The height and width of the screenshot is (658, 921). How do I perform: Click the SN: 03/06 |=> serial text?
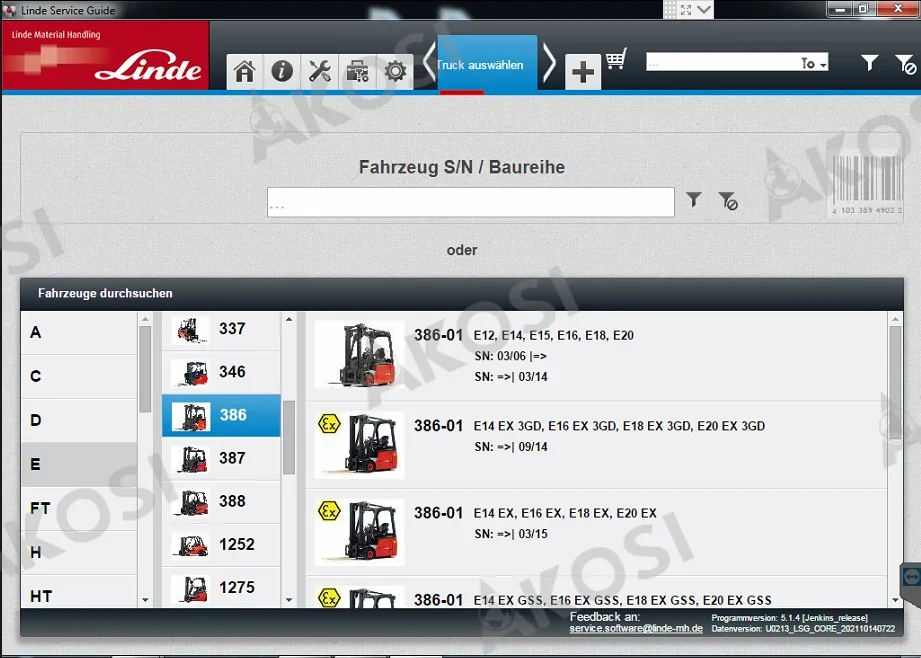click(510, 356)
